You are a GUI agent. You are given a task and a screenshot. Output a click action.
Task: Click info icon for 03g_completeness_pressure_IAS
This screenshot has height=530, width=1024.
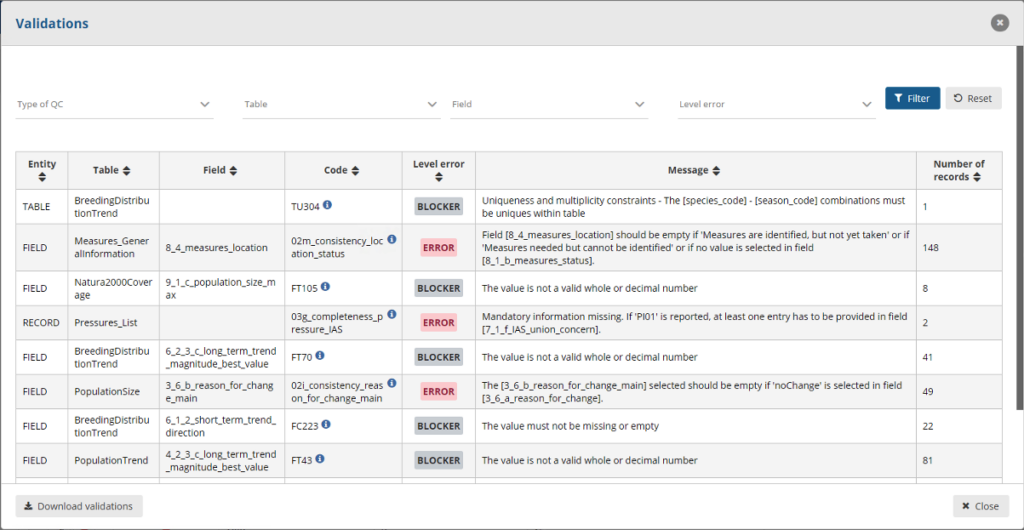392,315
